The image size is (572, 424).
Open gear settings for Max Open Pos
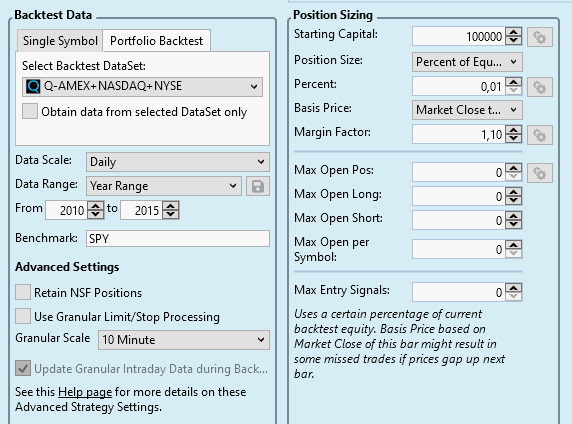pyautogui.click(x=540, y=173)
